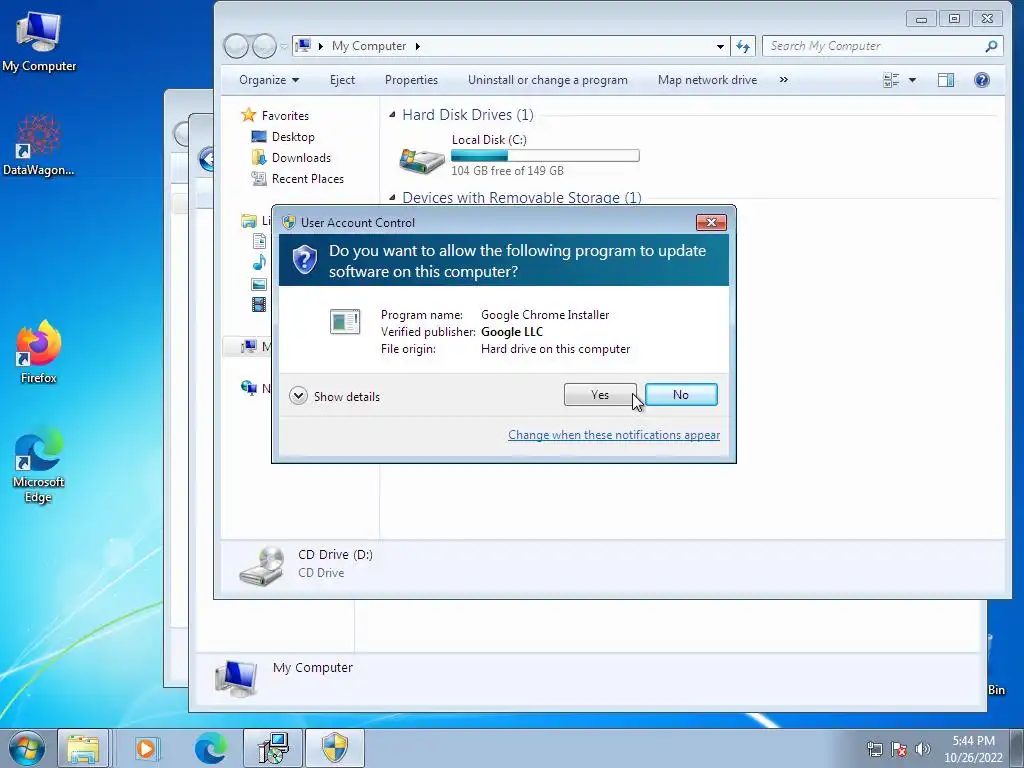The height and width of the screenshot is (768, 1024).
Task: Click My Computer in the address path
Action: pyautogui.click(x=368, y=46)
